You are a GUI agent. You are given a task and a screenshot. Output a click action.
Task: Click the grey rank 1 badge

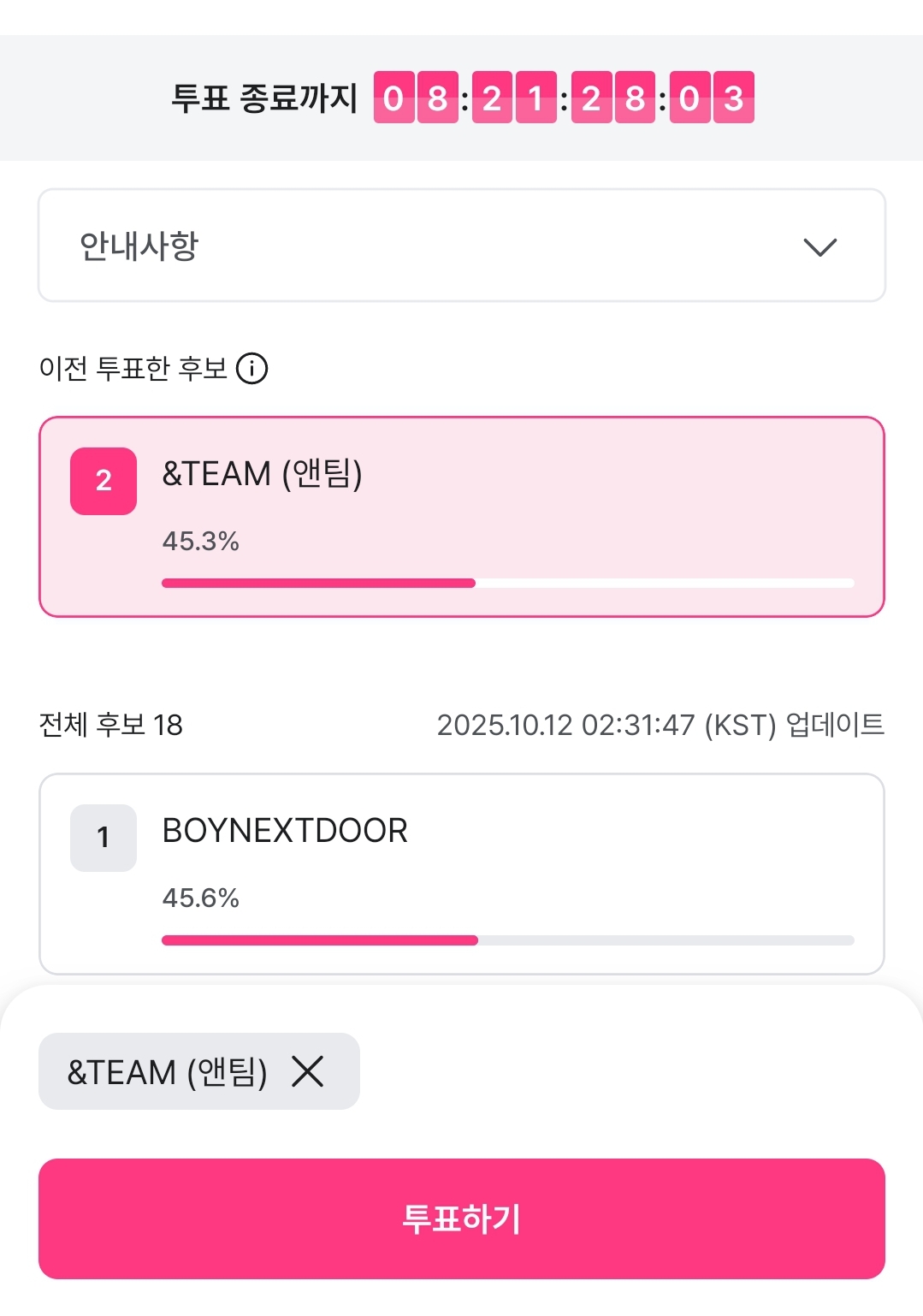tap(104, 838)
